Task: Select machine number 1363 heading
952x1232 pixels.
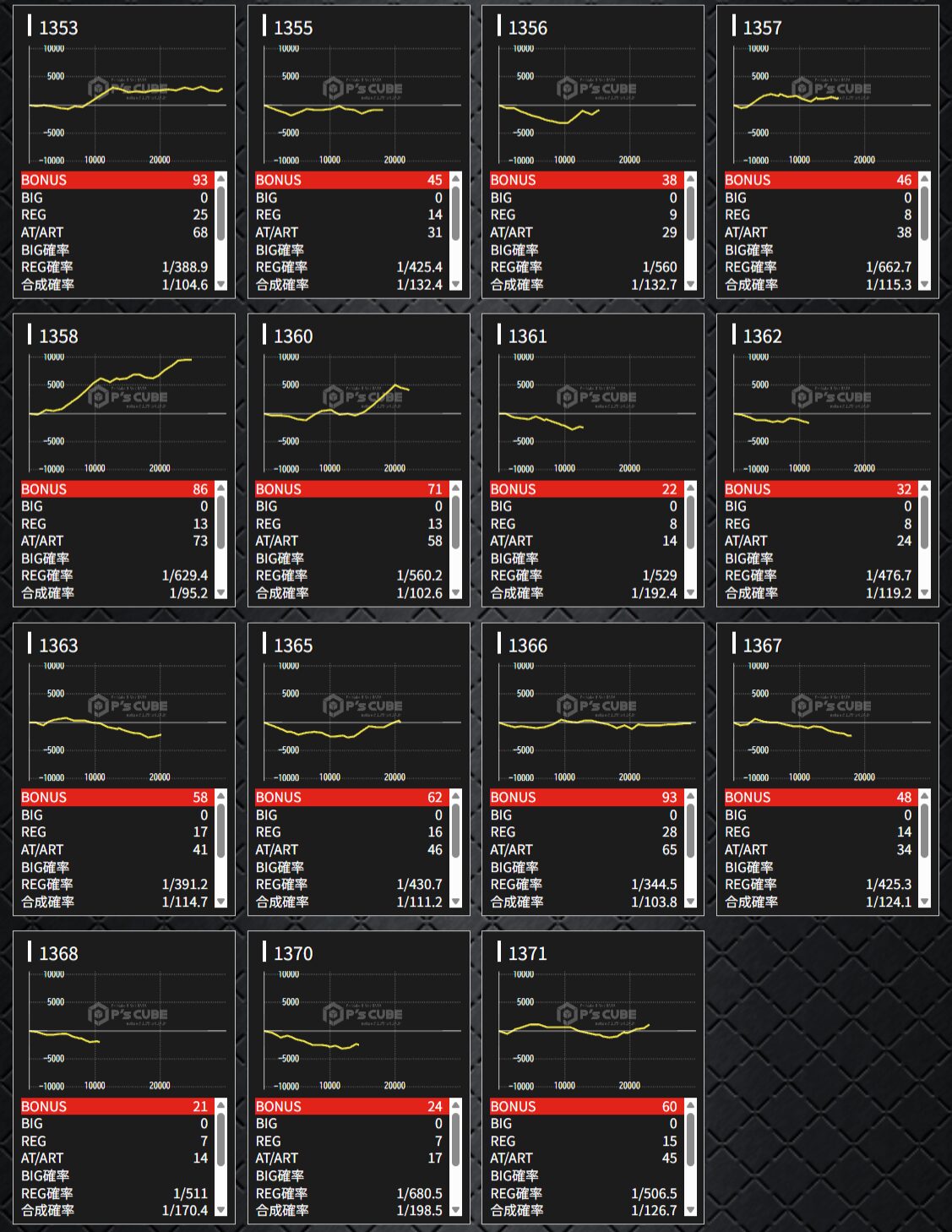Action: [x=58, y=646]
